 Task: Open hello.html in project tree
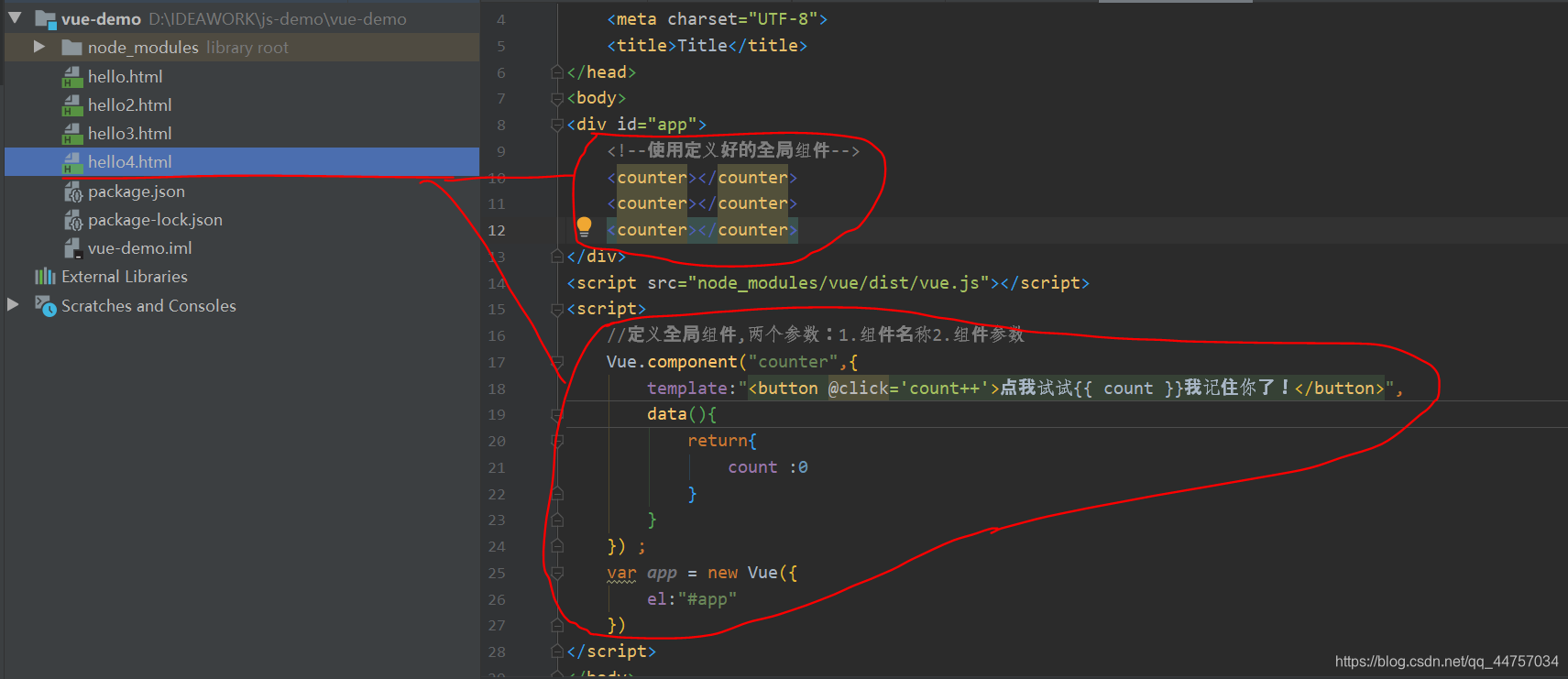(125, 76)
